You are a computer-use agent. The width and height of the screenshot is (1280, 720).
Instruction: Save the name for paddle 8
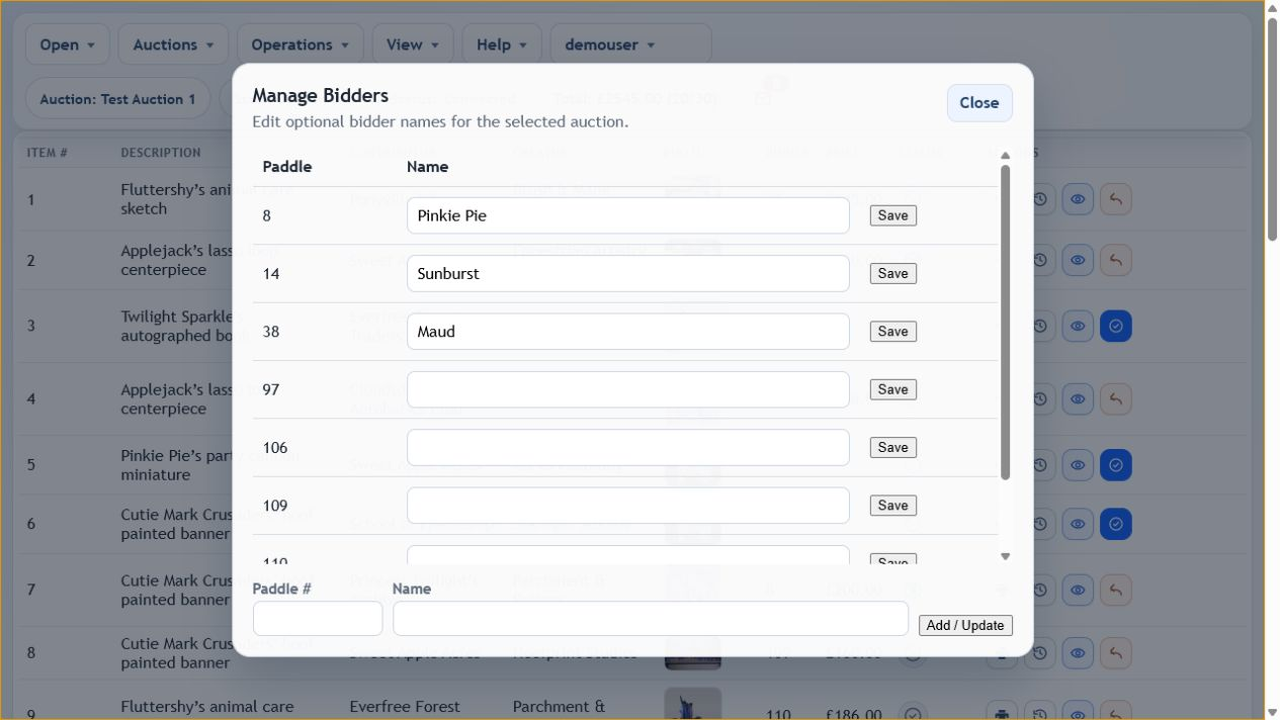[893, 216]
